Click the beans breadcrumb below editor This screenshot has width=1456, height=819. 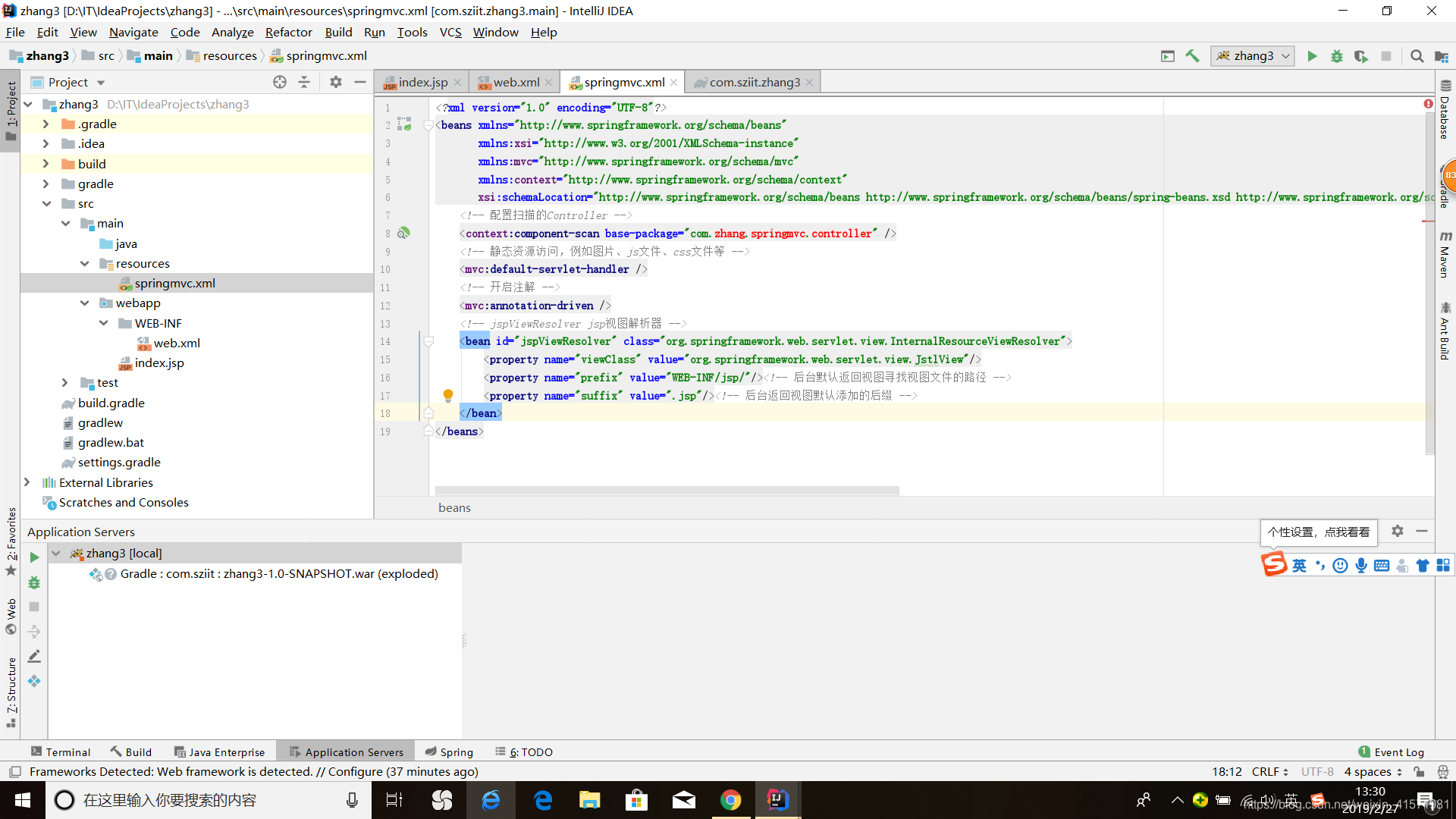point(454,507)
